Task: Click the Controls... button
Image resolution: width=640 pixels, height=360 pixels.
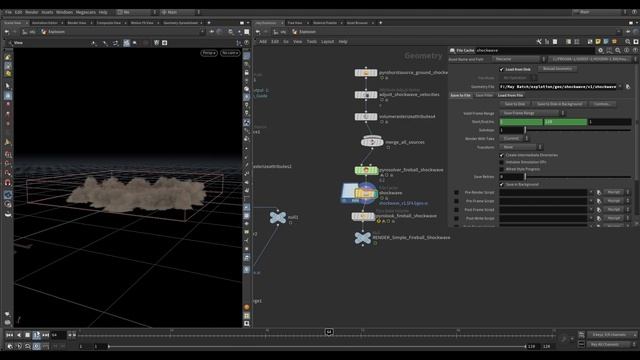Action: 602,104
